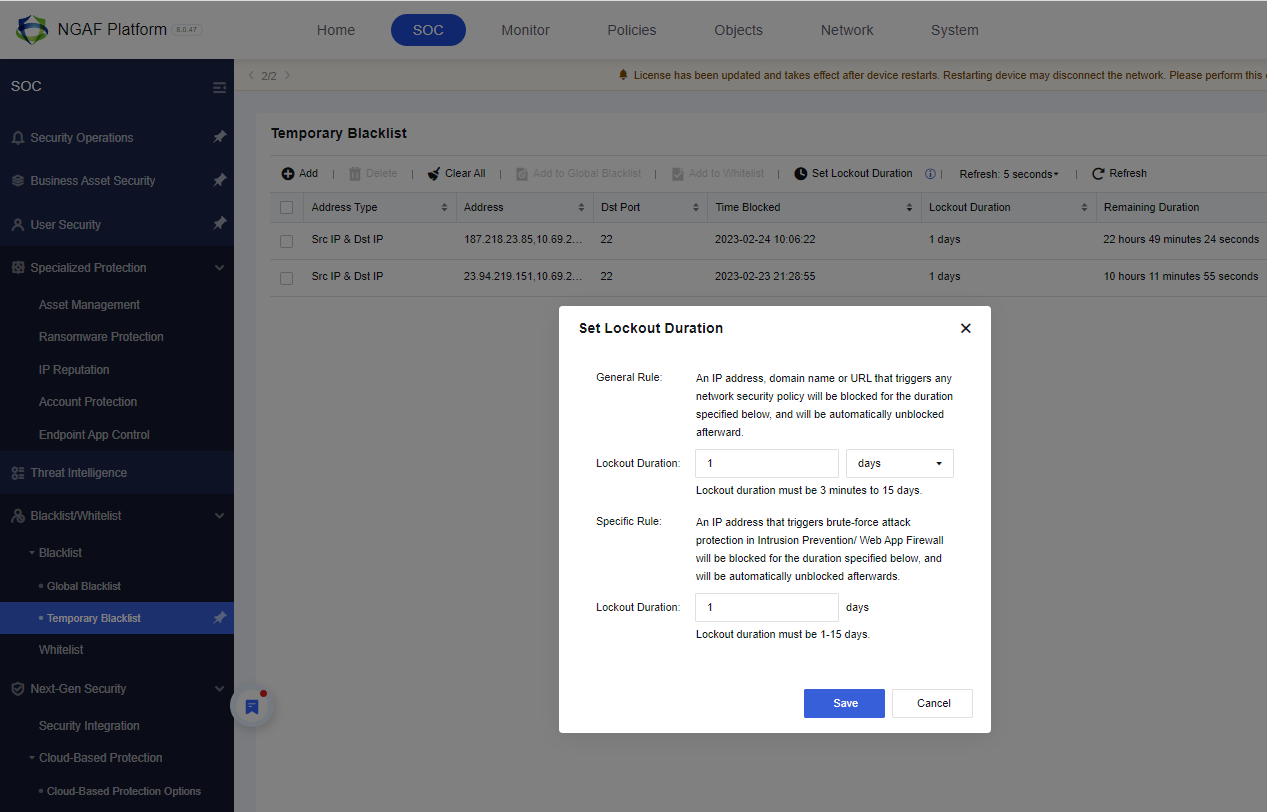Open the Refresh: 5 seconds dropdown
1267x812 pixels.
(1009, 174)
